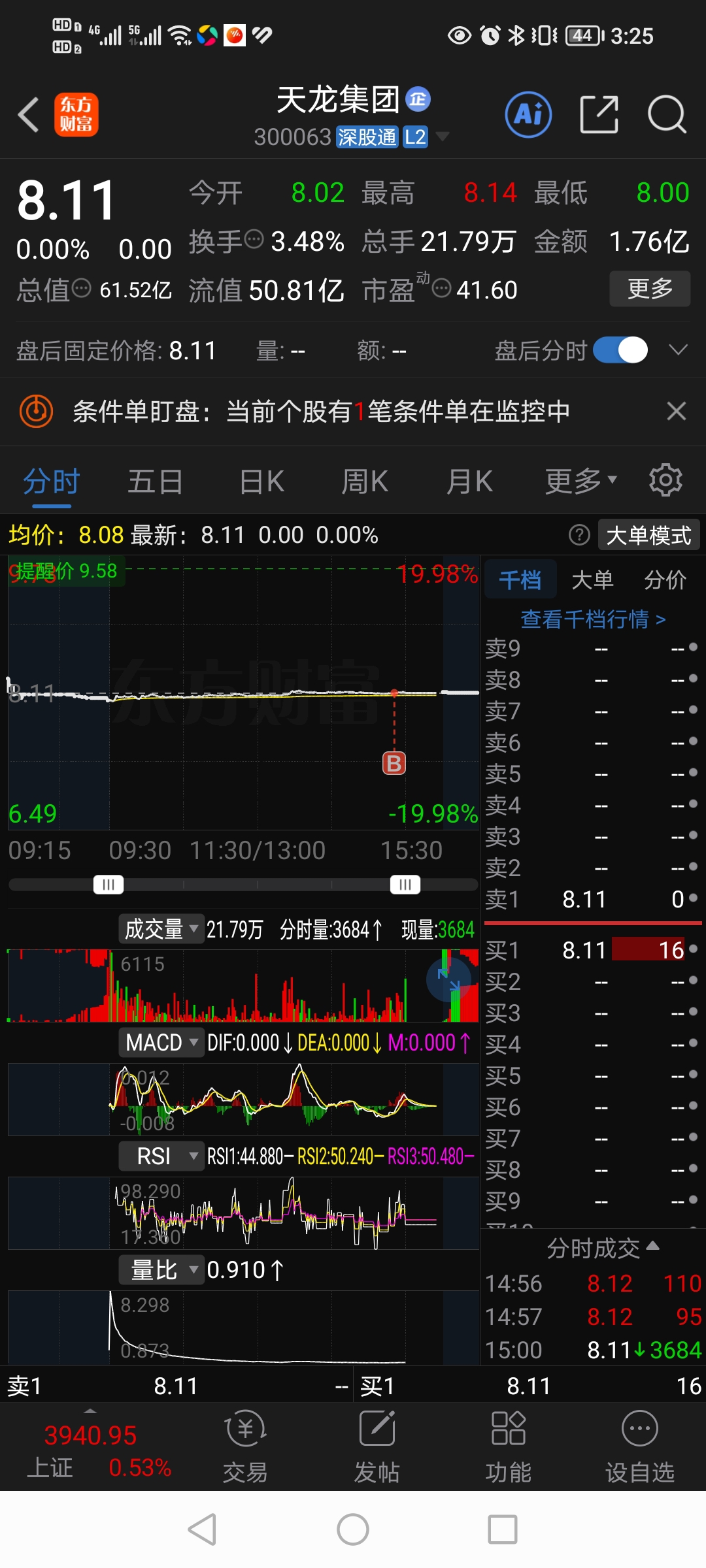The height and width of the screenshot is (1568, 706).
Task: Open RSI indicator dropdown
Action: tap(160, 1156)
